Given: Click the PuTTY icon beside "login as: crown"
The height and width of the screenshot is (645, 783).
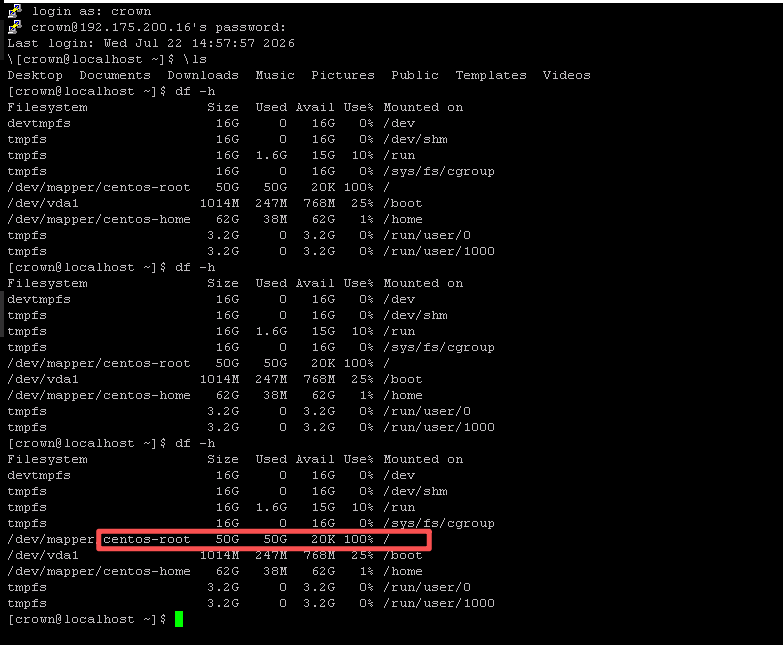Looking at the screenshot, I should [15, 10].
